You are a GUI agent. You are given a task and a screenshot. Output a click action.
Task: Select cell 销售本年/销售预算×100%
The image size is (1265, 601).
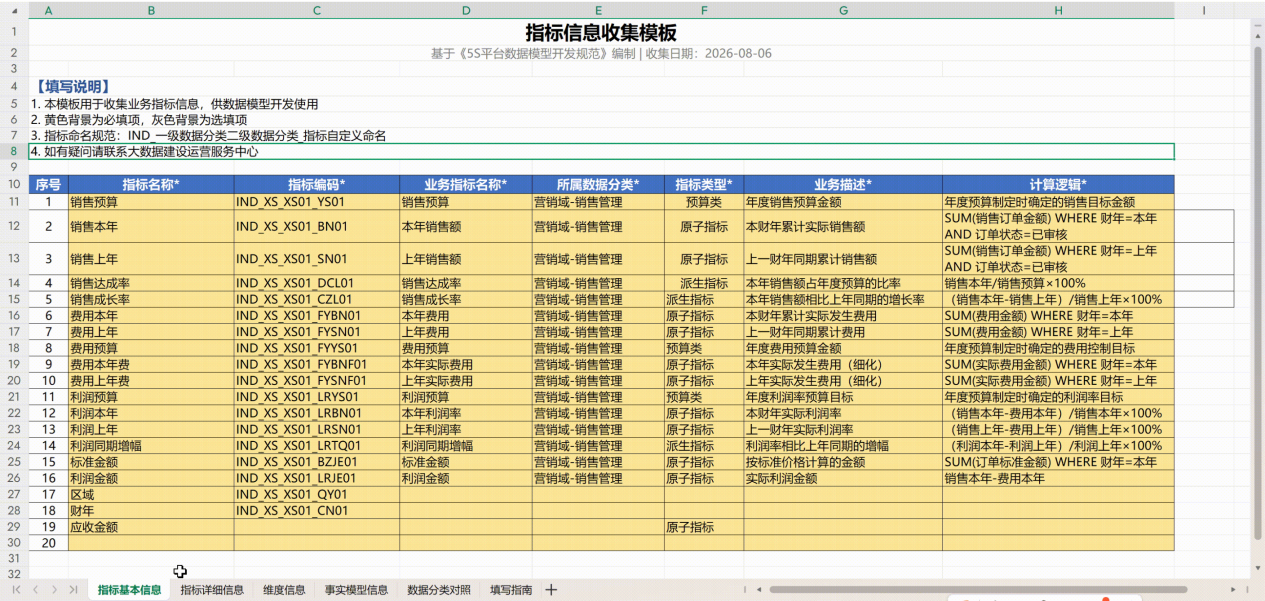pos(1058,283)
